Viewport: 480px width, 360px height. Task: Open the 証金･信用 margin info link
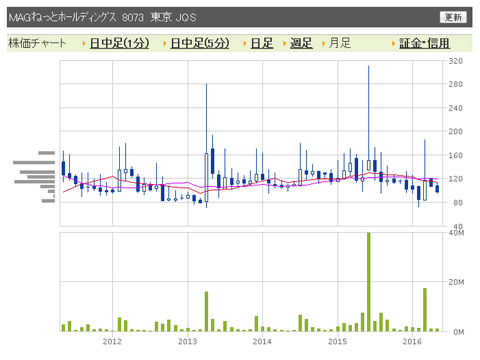425,43
